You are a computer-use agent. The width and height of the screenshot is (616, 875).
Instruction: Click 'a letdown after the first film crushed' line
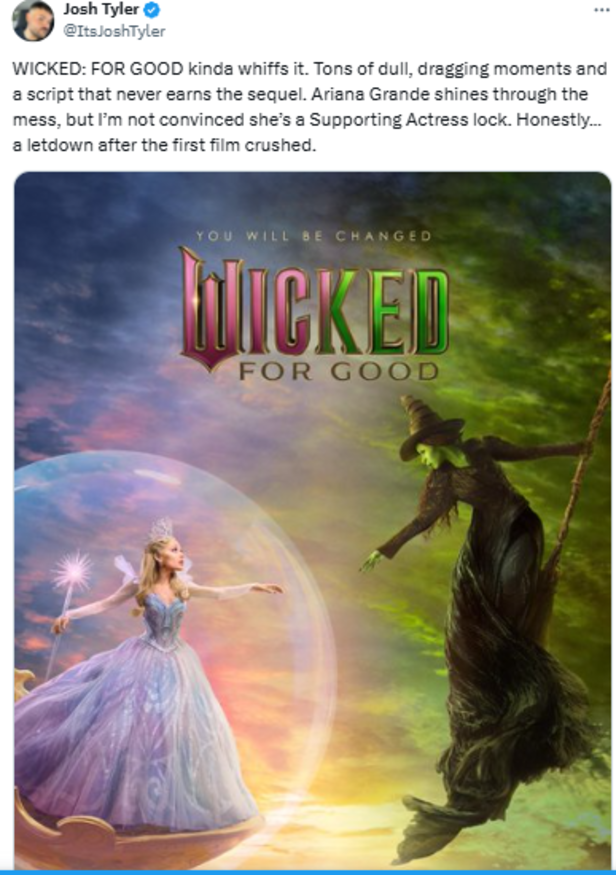click(163, 145)
